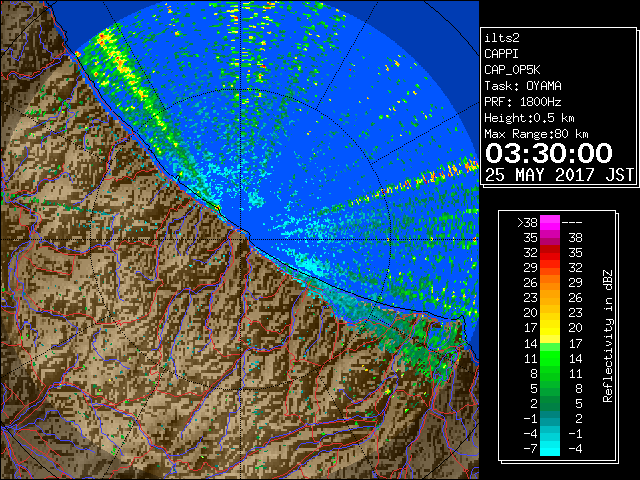Click the ">38" legend label
Image resolution: width=640 pixels, height=480 pixels.
click(x=527, y=223)
